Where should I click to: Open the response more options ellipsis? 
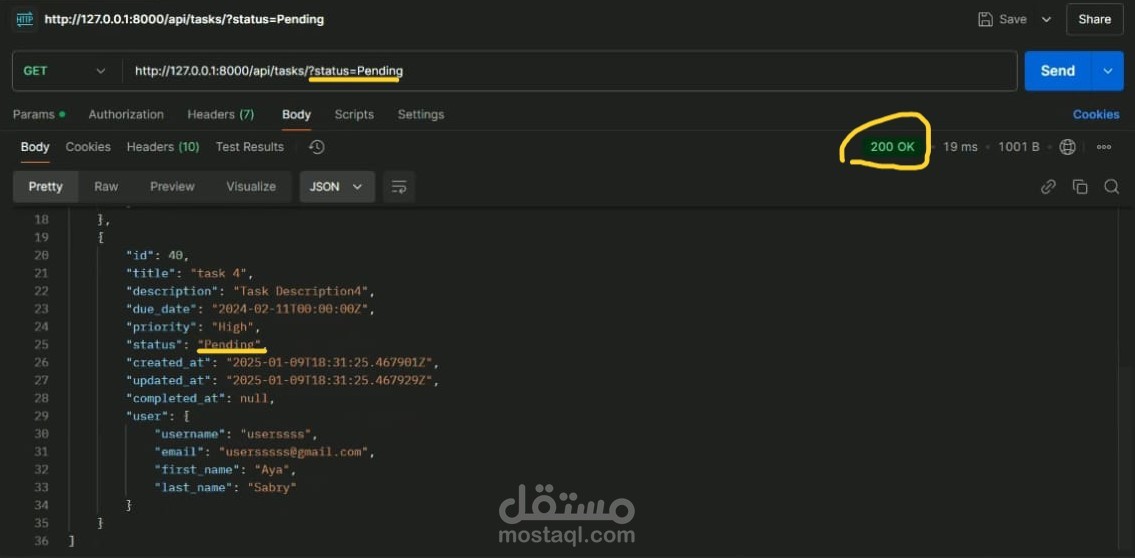(1104, 147)
